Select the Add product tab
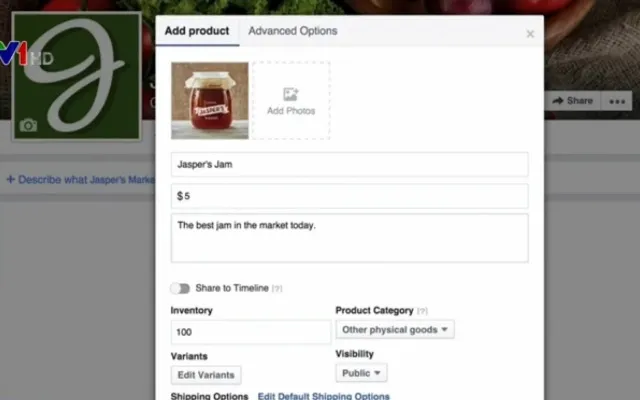 (197, 31)
